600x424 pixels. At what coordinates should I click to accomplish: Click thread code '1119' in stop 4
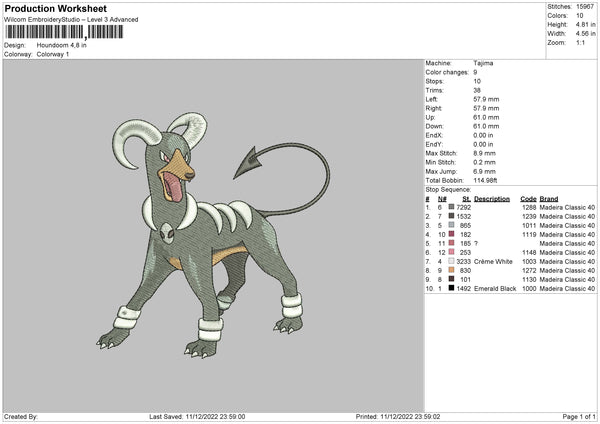pyautogui.click(x=529, y=235)
